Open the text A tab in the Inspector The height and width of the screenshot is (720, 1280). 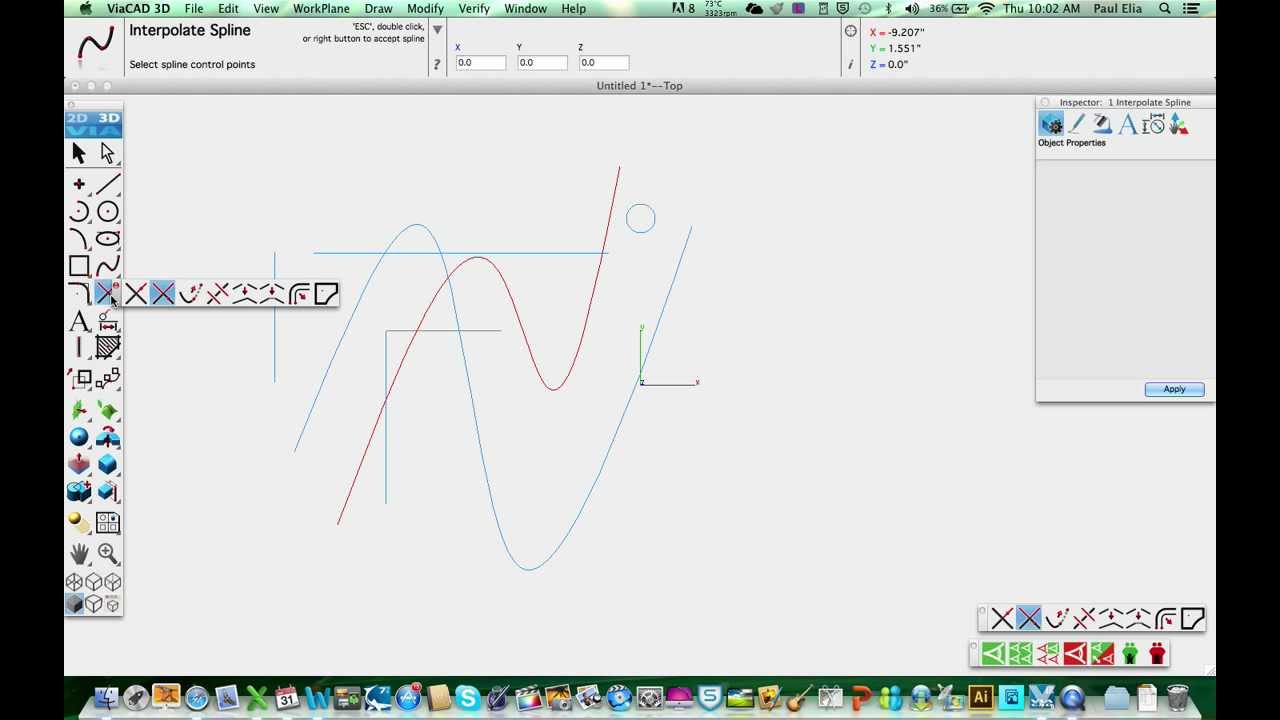coord(1127,124)
